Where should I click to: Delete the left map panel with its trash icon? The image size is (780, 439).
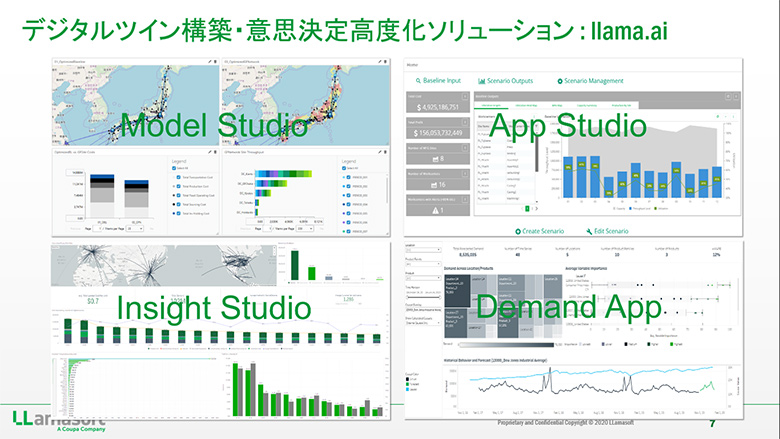click(215, 62)
